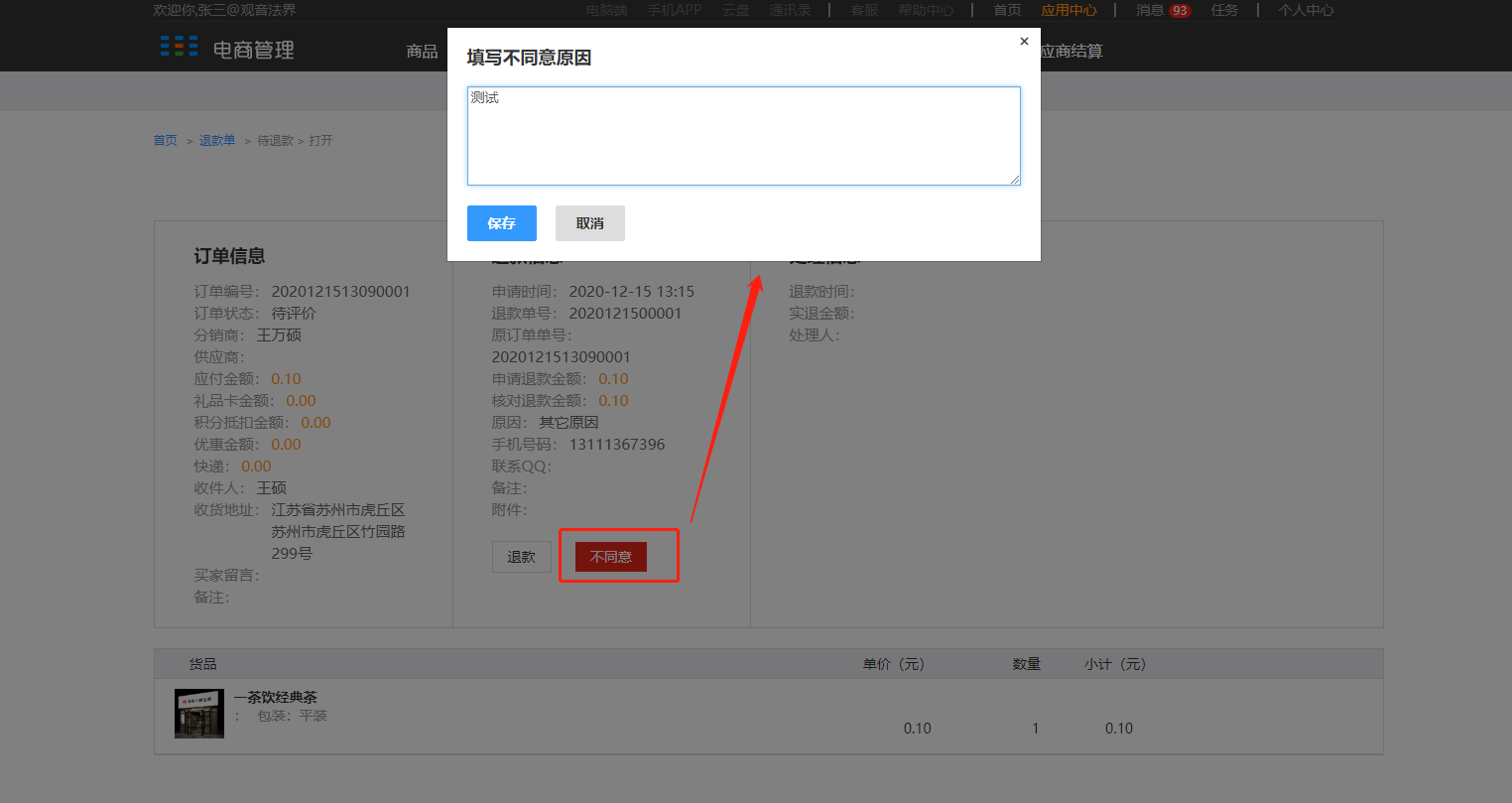
Task: Click the 处理人 label
Action: tap(815, 335)
